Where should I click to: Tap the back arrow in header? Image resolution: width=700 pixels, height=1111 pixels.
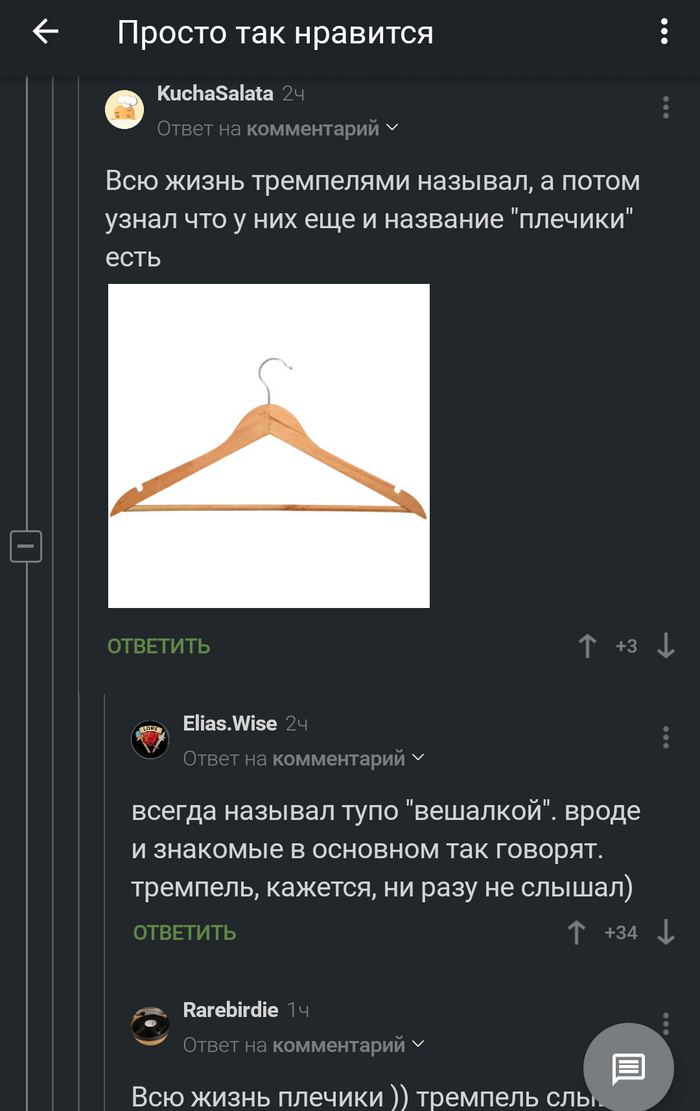pyautogui.click(x=45, y=31)
